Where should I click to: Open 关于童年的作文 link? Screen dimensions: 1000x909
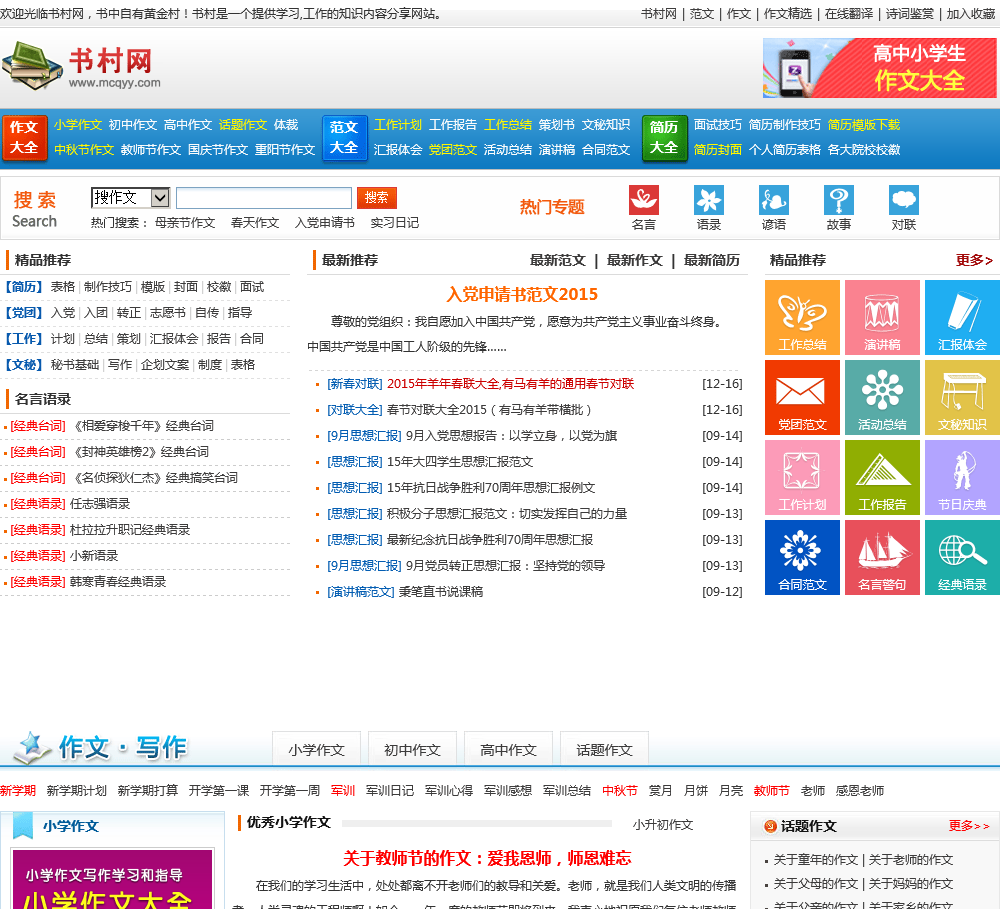[815, 859]
